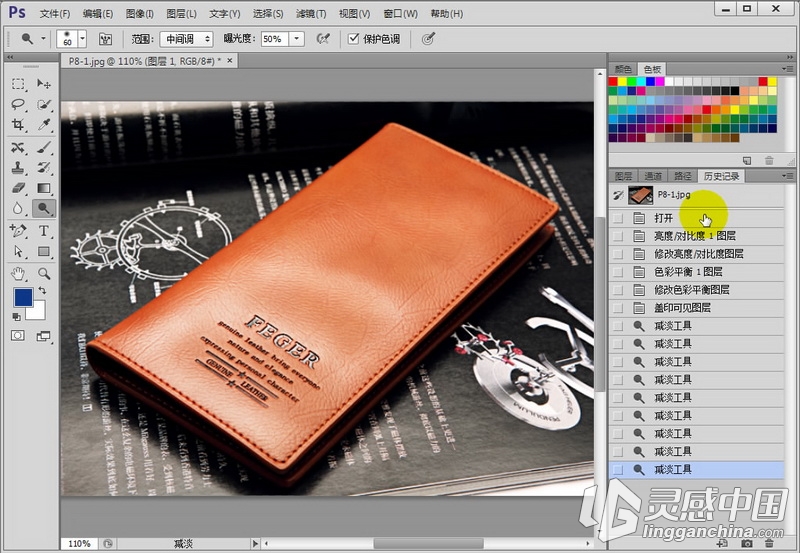Close the P8-1.jpg document tab
Viewport: 800px width, 553px height.
click(230, 61)
